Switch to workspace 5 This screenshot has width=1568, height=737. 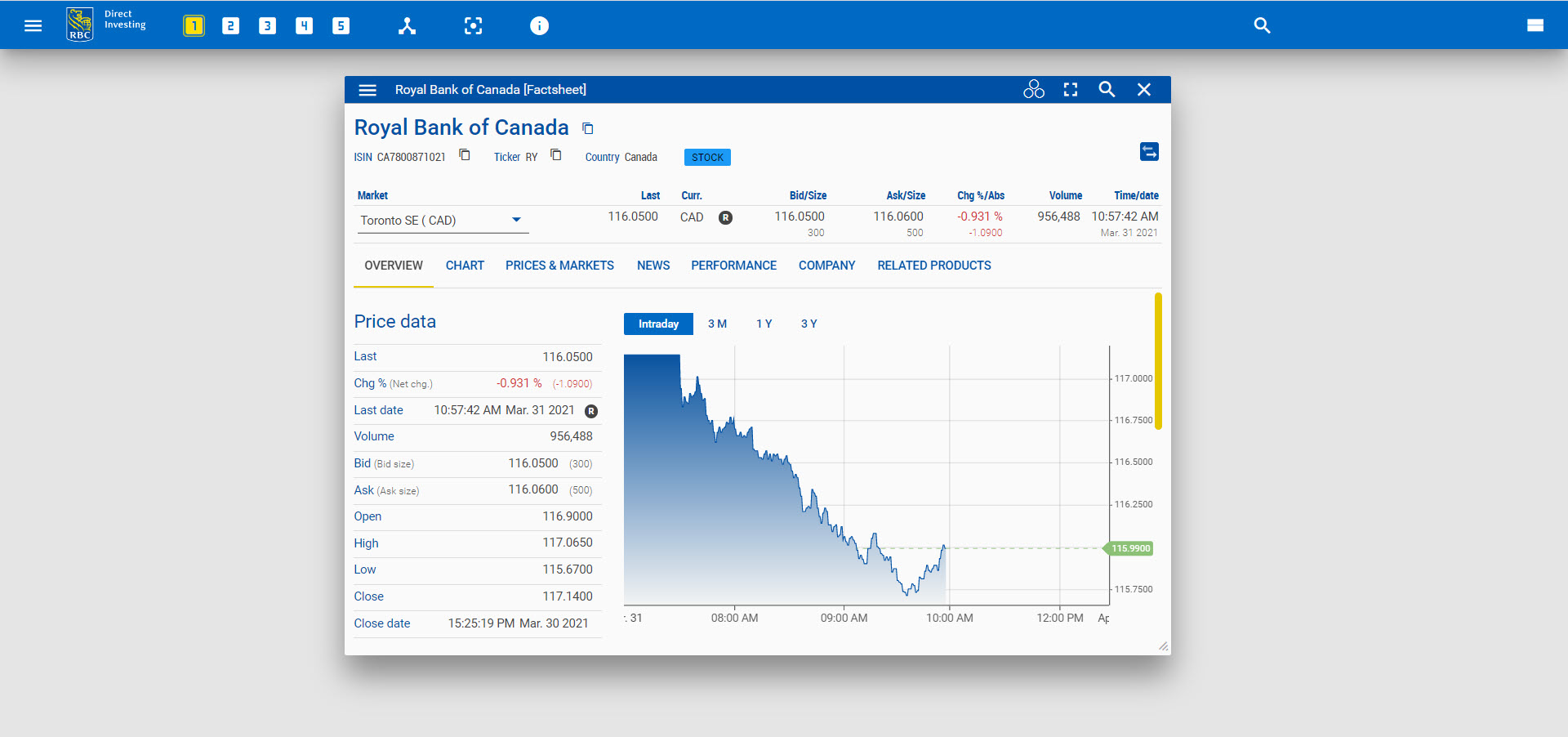(x=341, y=26)
